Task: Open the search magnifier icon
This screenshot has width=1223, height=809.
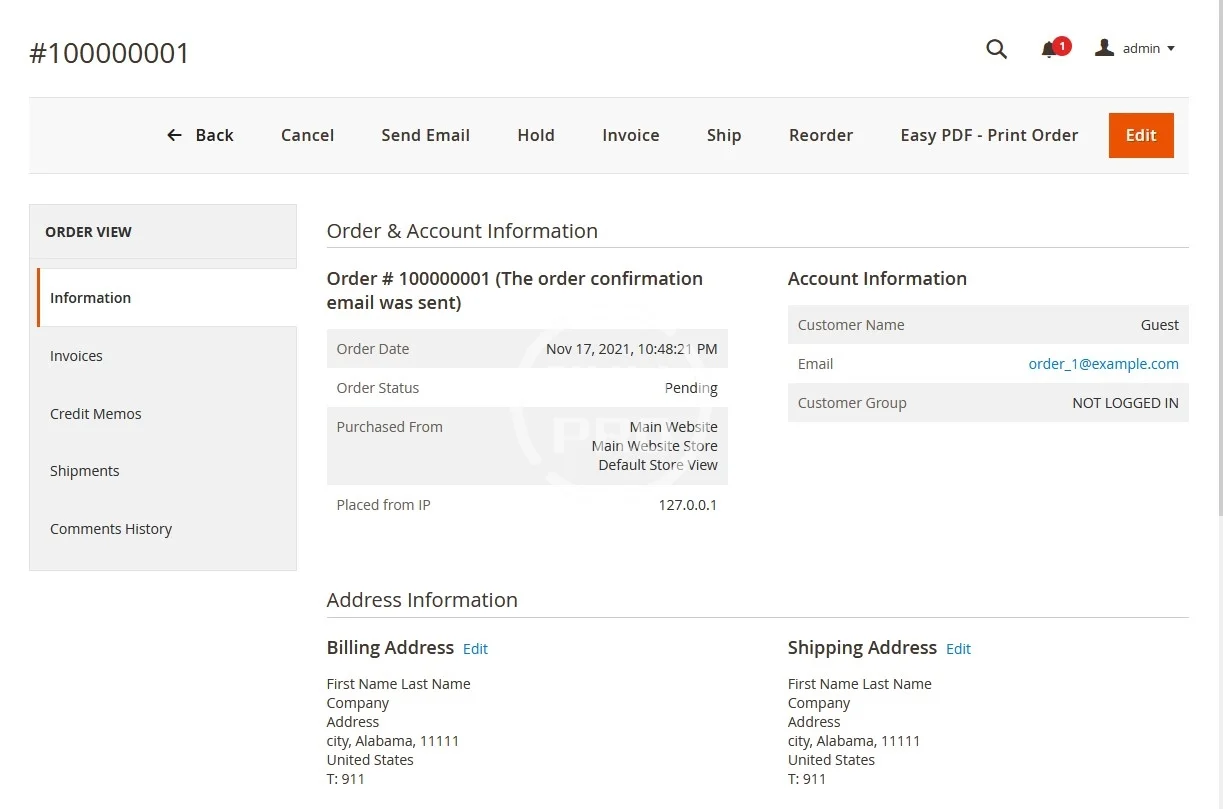Action: (996, 49)
